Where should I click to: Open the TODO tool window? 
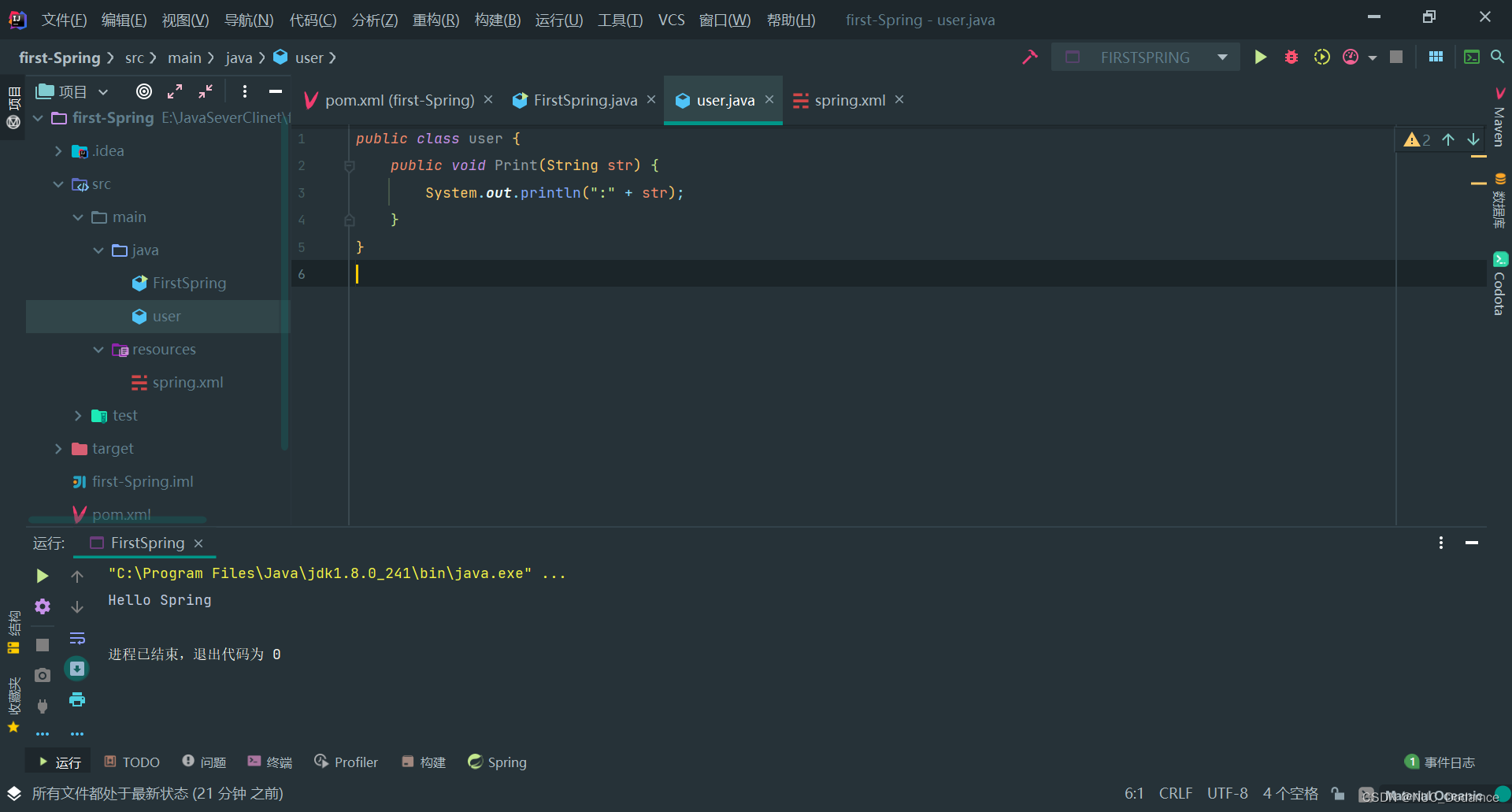pyautogui.click(x=132, y=762)
